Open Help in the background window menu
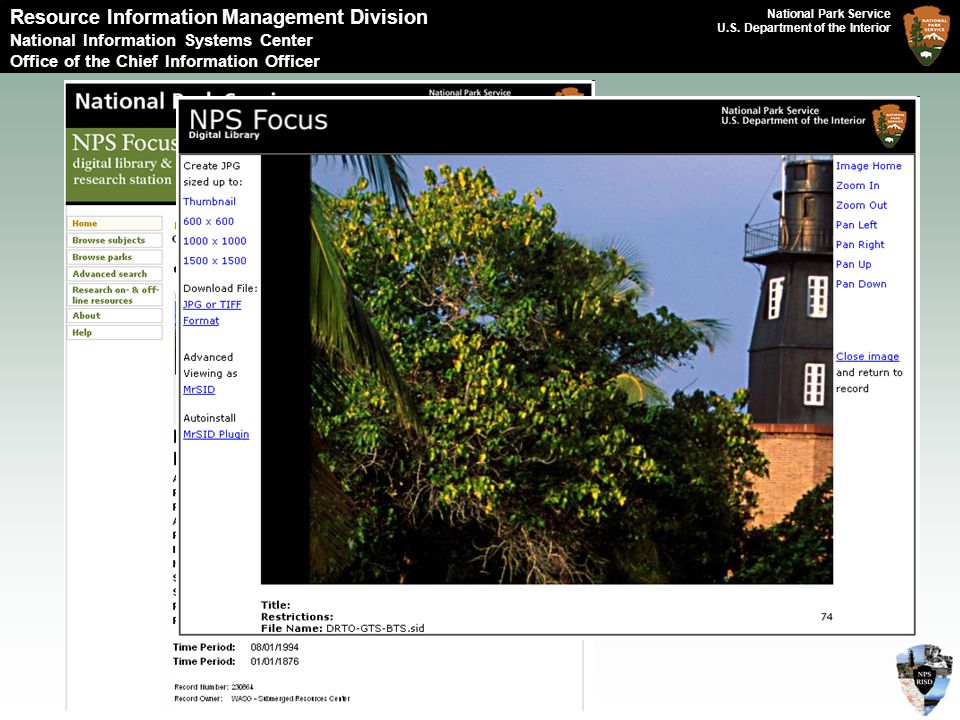Viewport: 960px width, 720px height. [114, 332]
